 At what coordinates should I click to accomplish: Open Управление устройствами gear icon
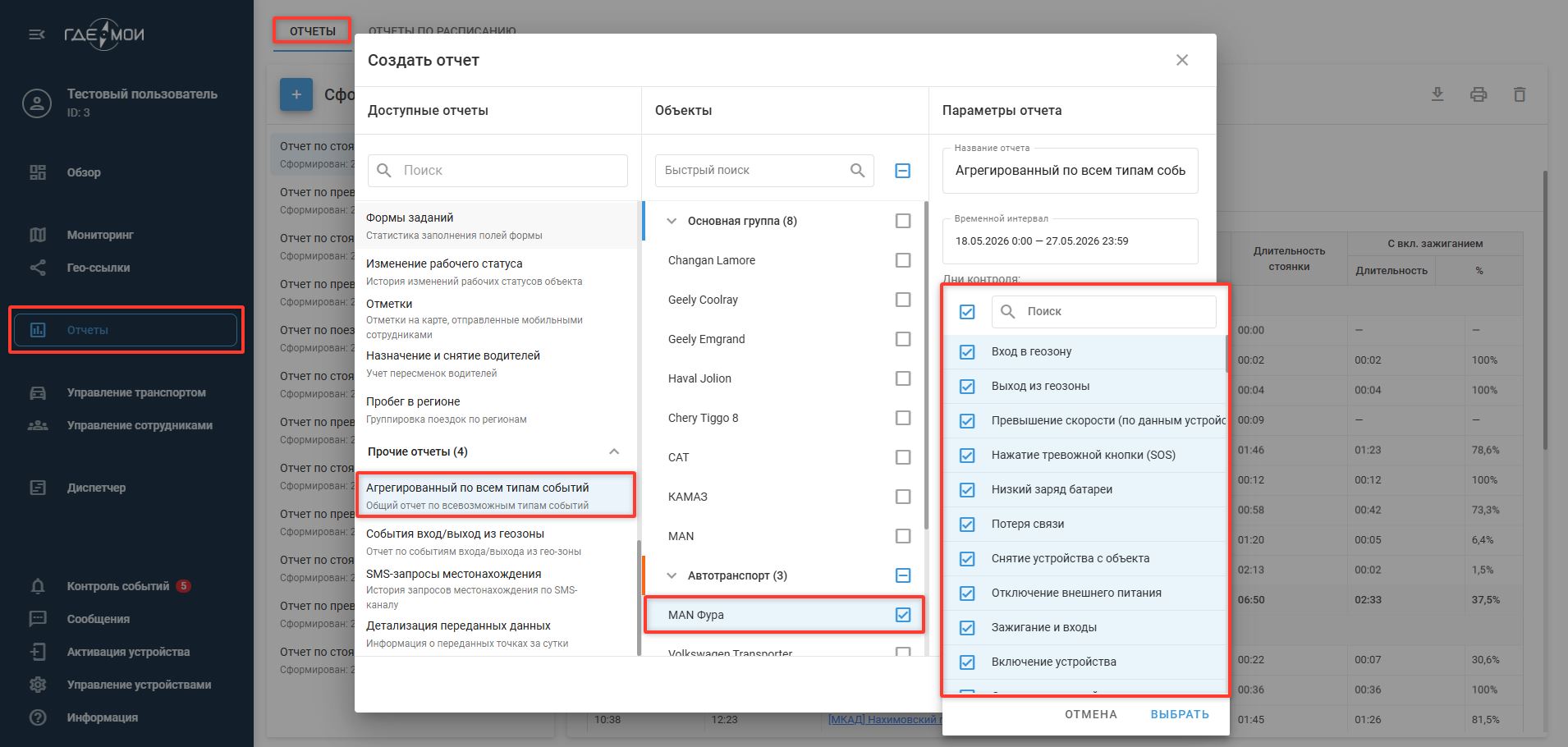38,685
